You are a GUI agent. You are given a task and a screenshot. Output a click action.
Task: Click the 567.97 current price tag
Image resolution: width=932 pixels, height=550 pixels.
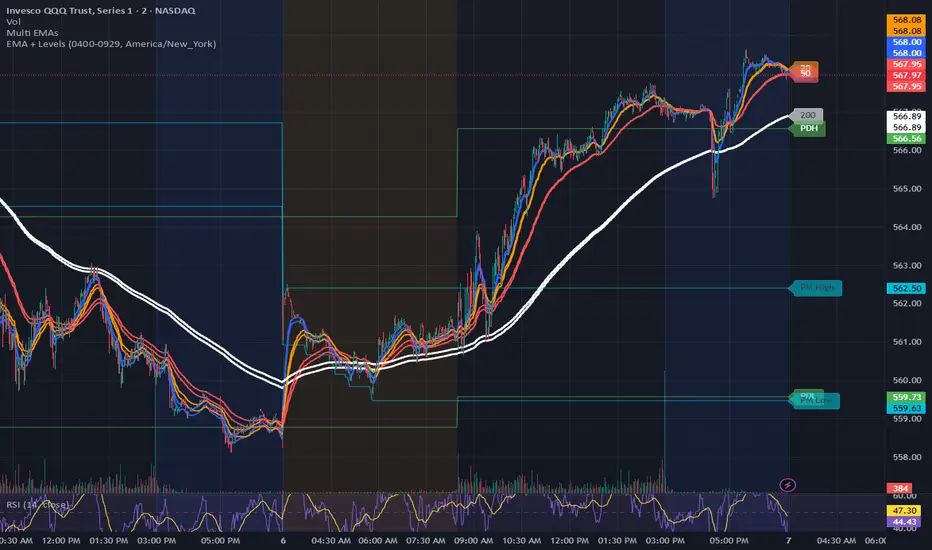[906, 76]
